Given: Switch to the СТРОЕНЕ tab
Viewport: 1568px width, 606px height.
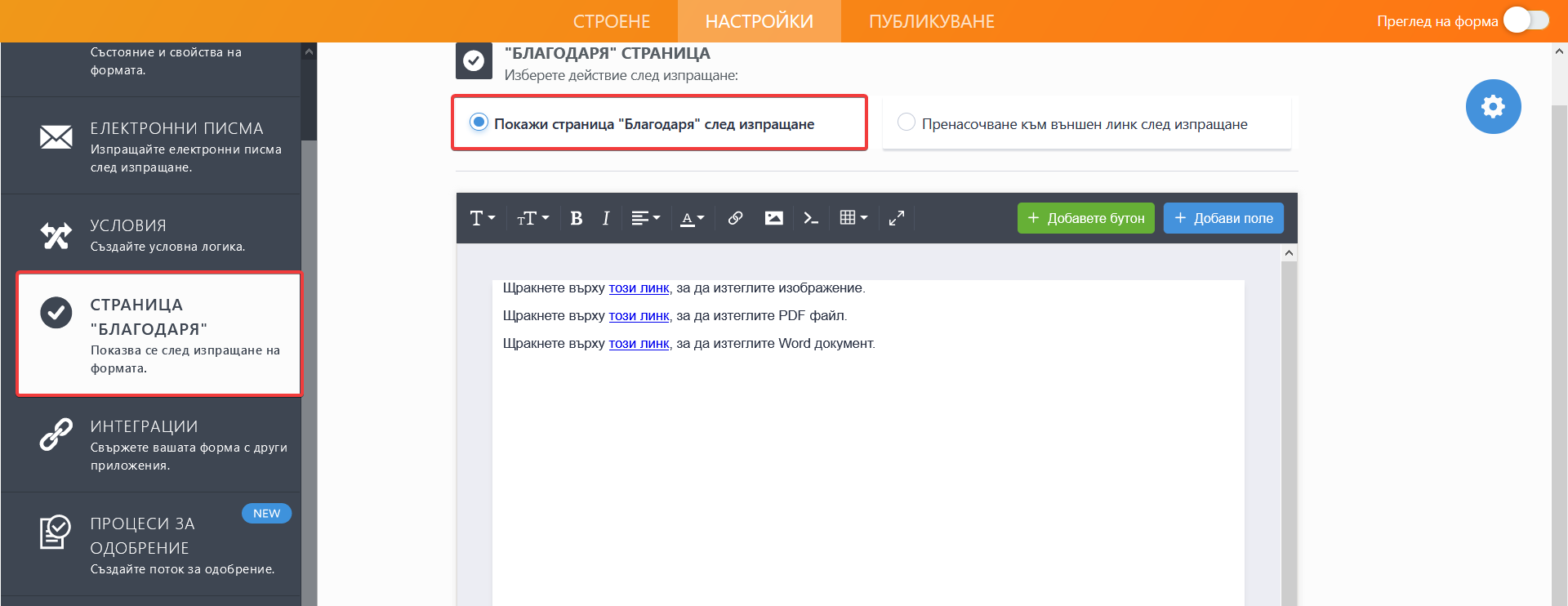Looking at the screenshot, I should tap(611, 21).
